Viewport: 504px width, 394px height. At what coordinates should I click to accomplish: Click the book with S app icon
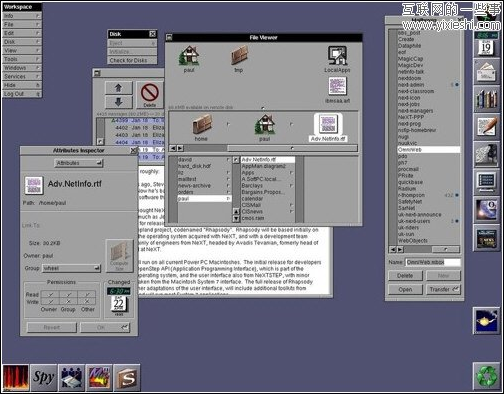pos(127,378)
